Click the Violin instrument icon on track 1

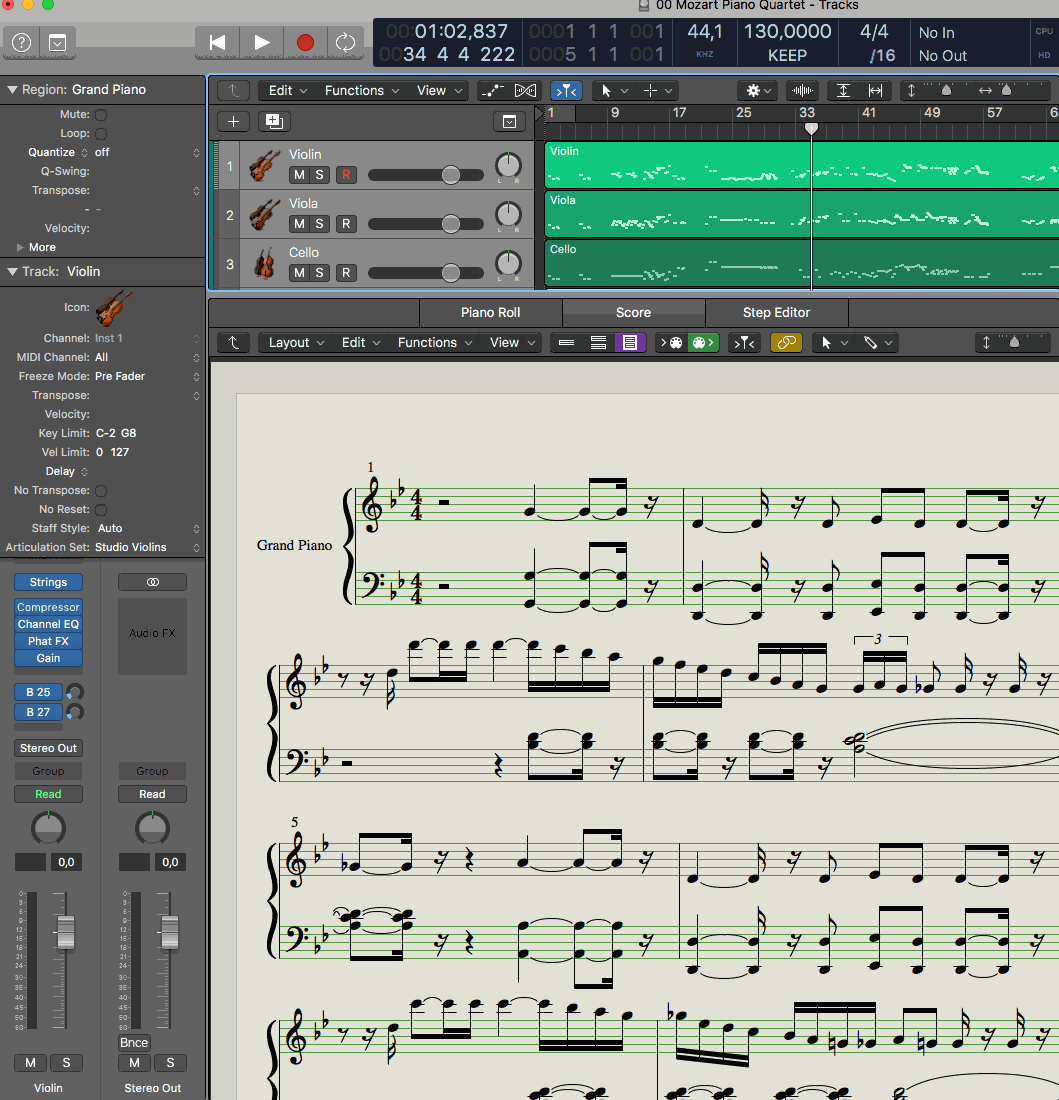(262, 165)
